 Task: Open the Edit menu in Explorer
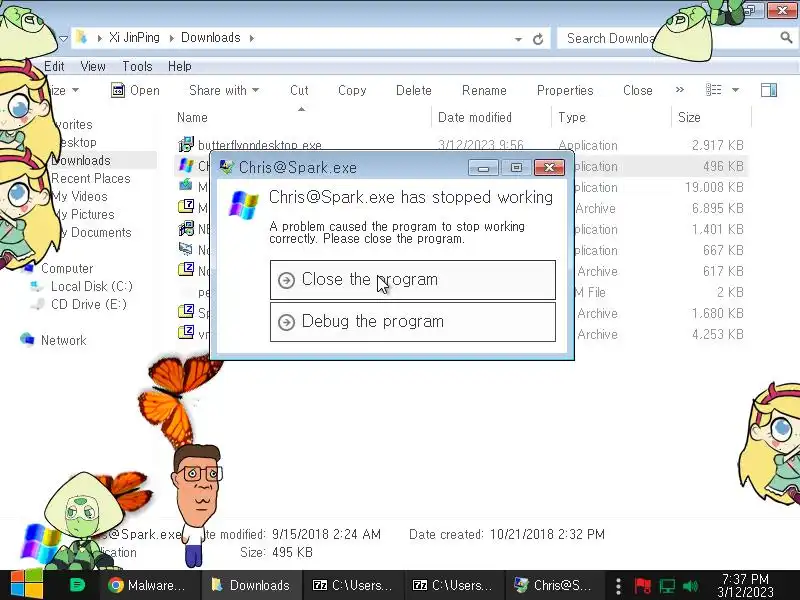coord(54,66)
